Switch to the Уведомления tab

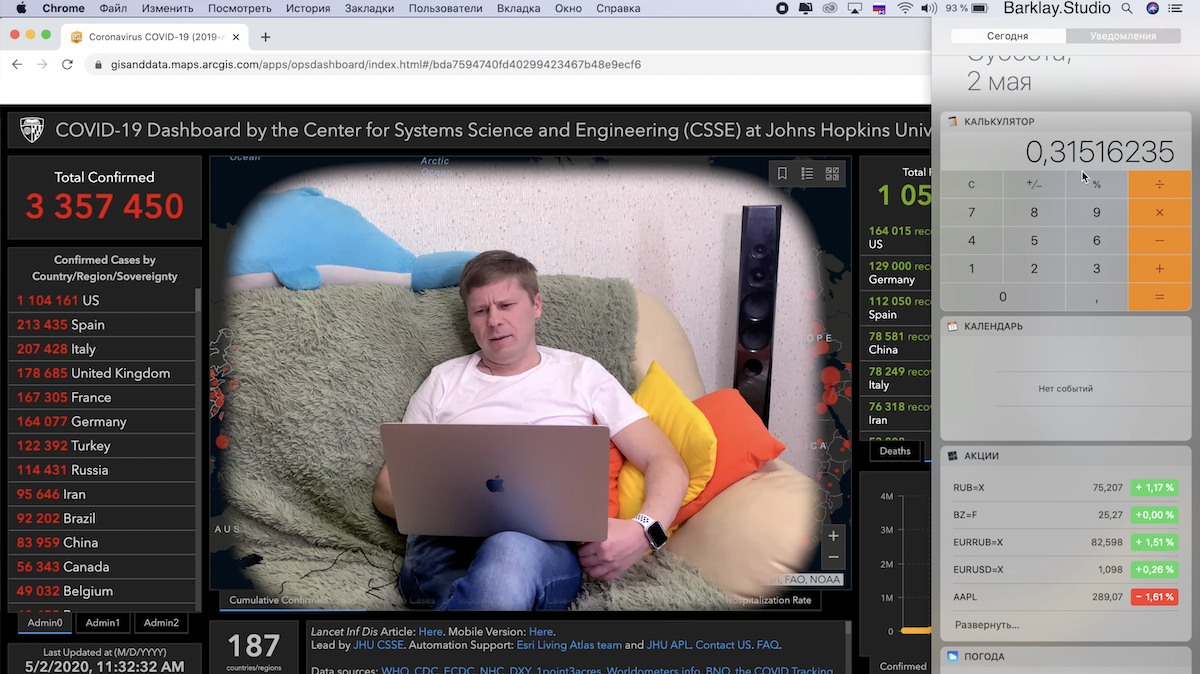pyautogui.click(x=1123, y=36)
